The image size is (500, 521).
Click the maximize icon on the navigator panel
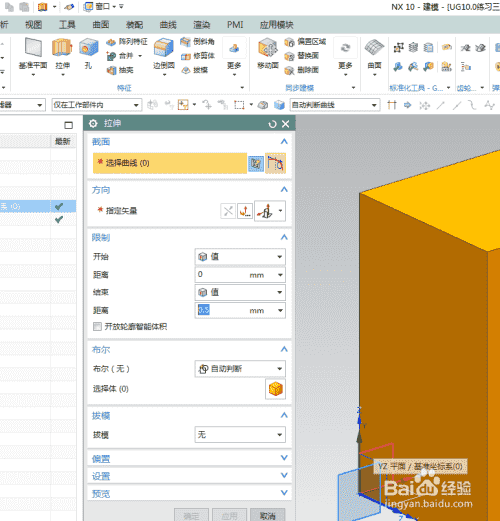point(68,125)
